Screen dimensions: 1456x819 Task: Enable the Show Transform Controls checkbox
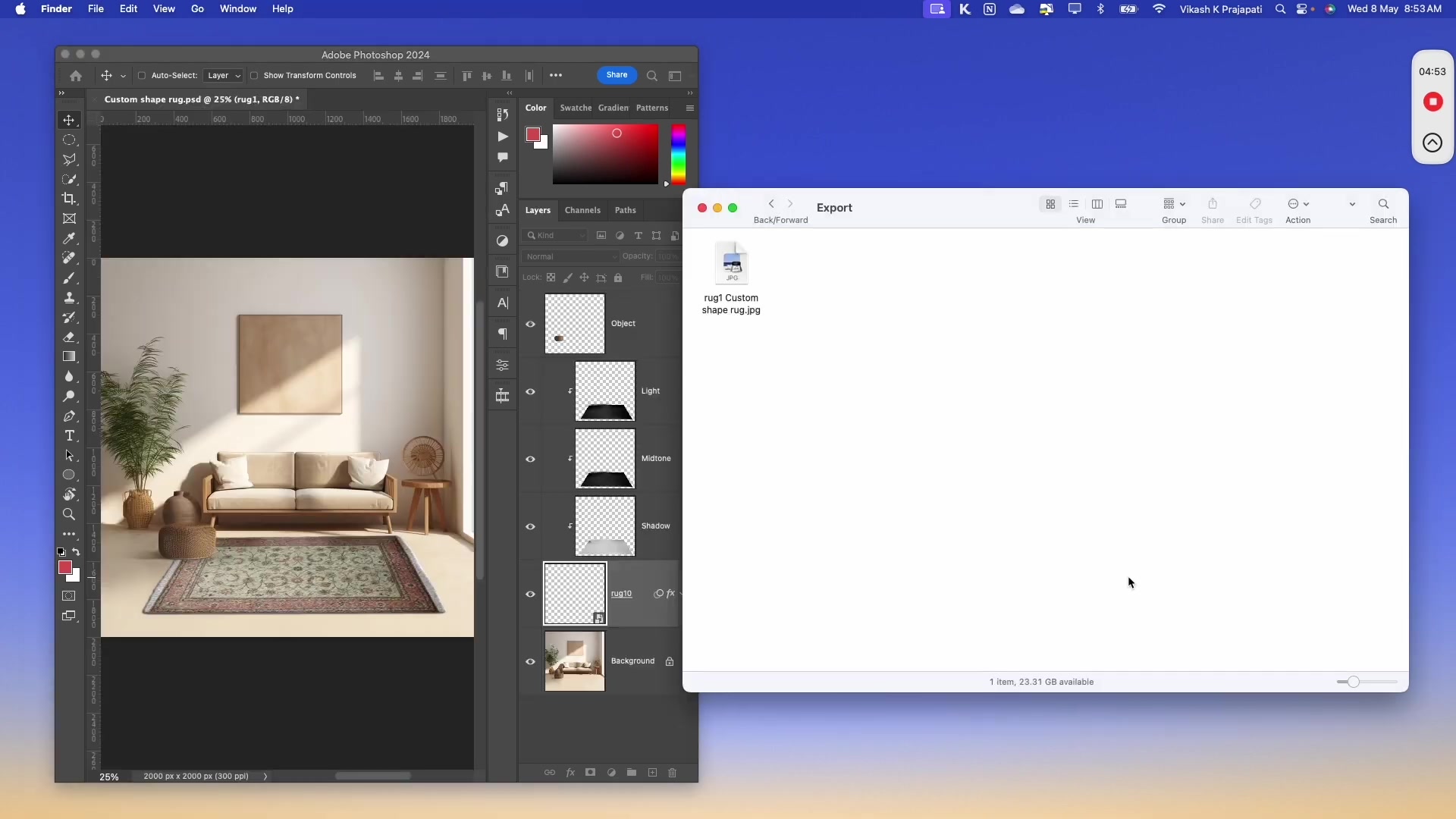pos(255,75)
